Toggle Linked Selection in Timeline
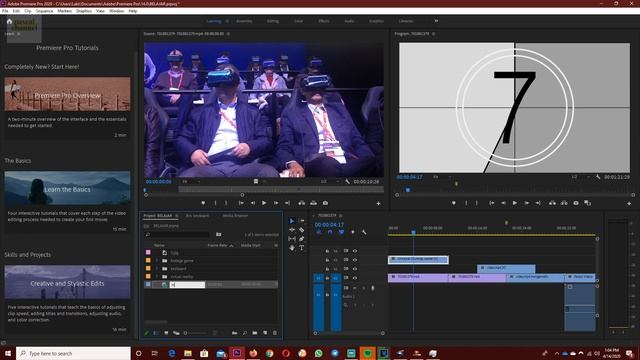 tap(341, 232)
